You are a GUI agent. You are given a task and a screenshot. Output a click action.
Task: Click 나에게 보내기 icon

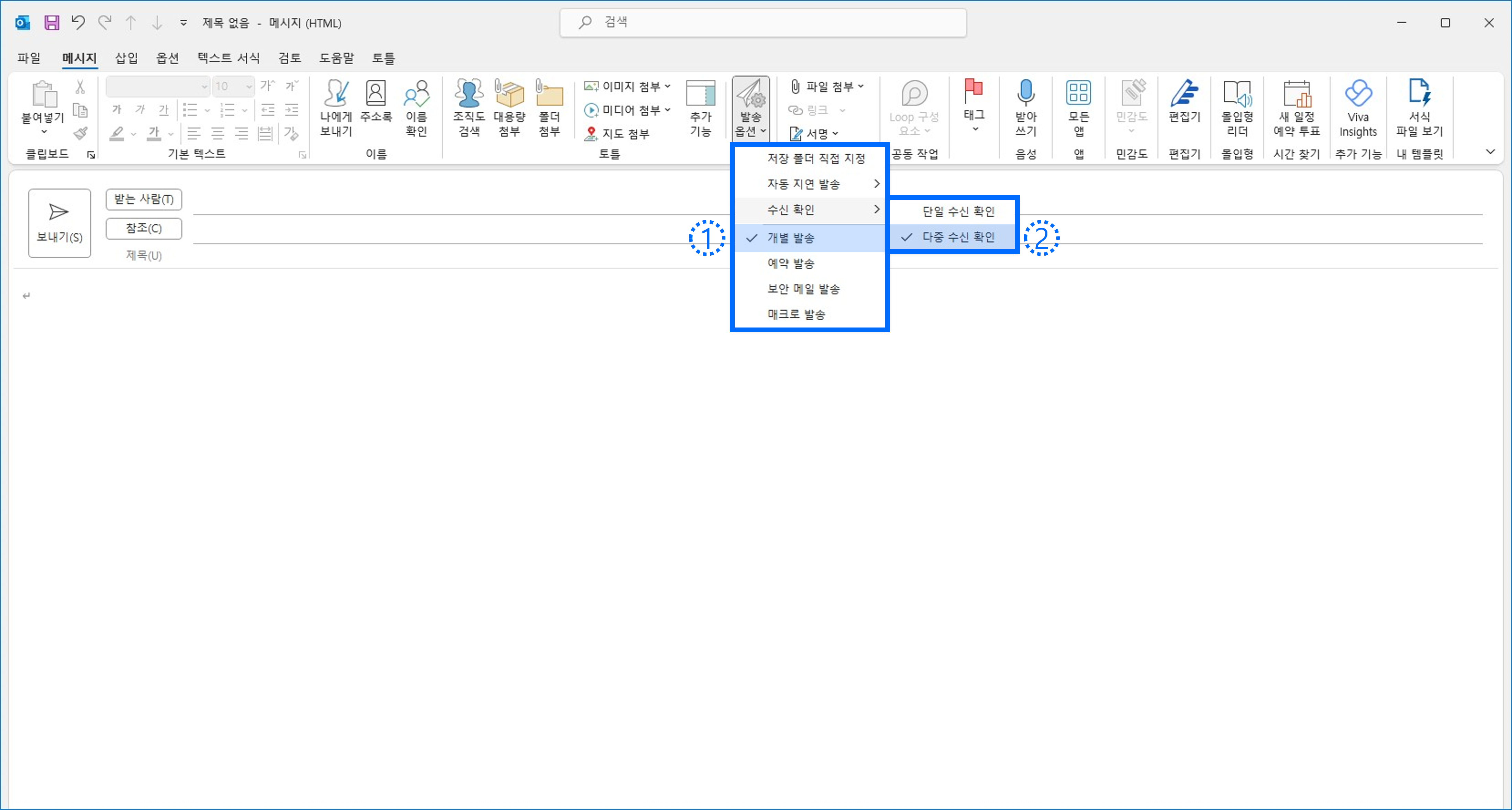[x=336, y=109]
